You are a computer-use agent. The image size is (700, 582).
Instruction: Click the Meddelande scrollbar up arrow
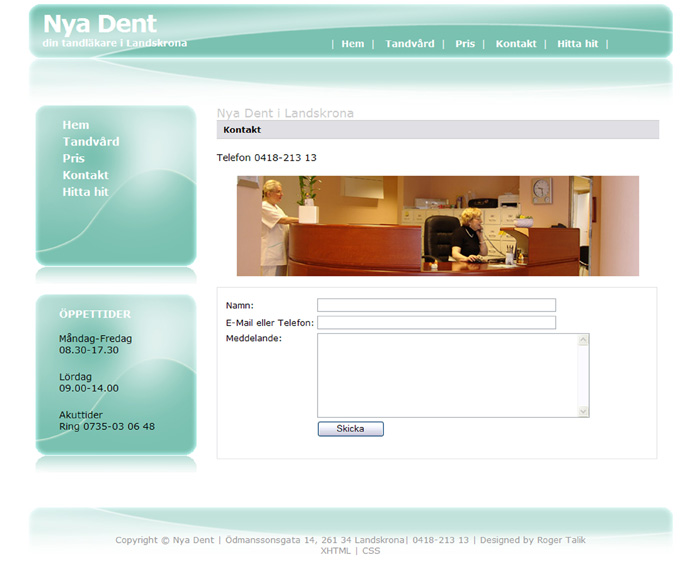[x=583, y=340]
